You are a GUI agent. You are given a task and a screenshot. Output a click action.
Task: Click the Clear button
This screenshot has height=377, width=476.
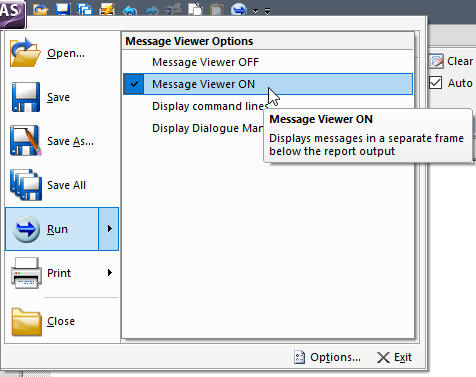[x=451, y=61]
